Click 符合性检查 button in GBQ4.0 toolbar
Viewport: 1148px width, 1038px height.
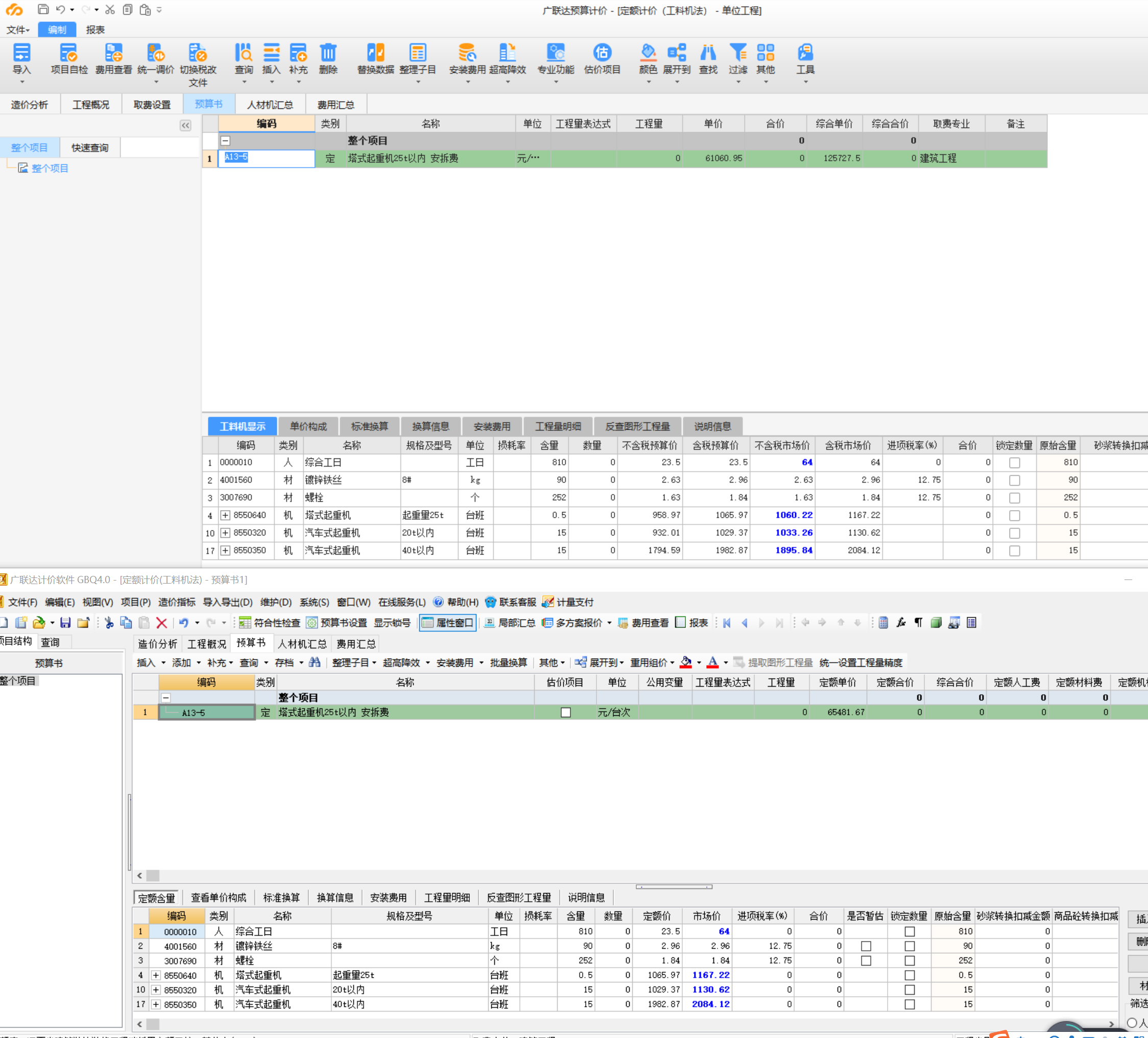(x=269, y=623)
